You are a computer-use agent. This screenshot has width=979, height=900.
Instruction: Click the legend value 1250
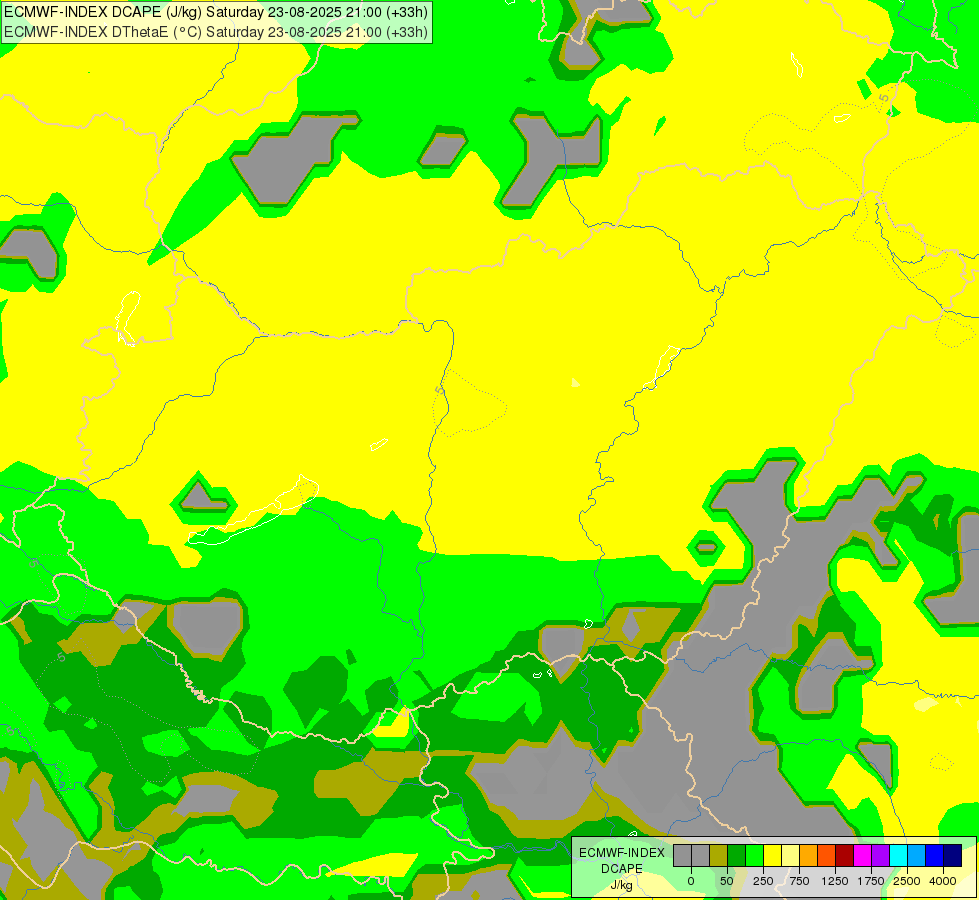(x=835, y=881)
